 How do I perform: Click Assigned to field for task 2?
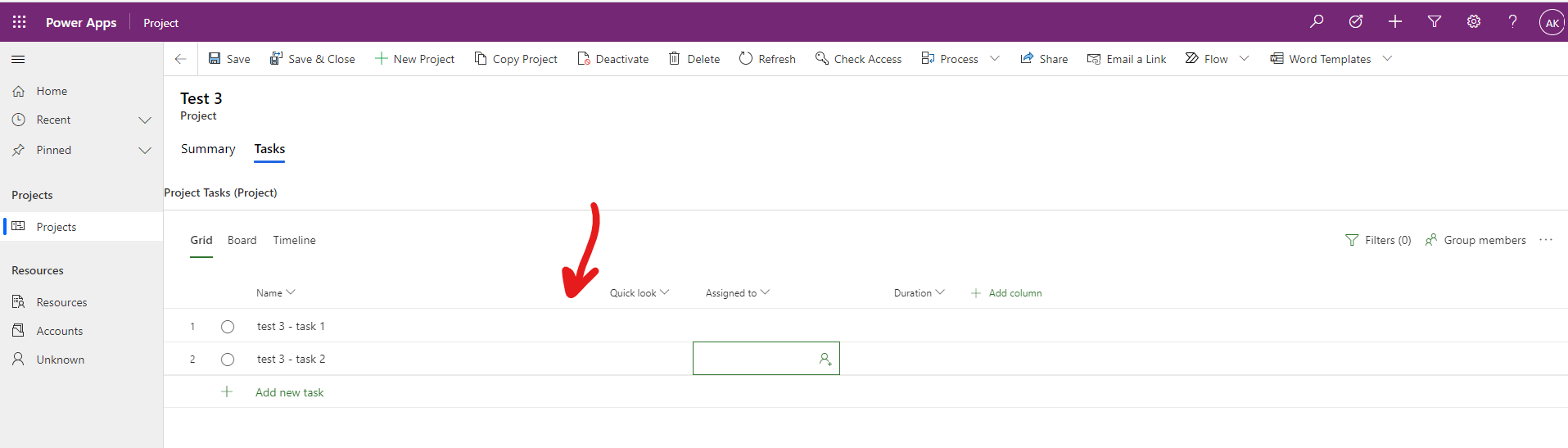766,359
